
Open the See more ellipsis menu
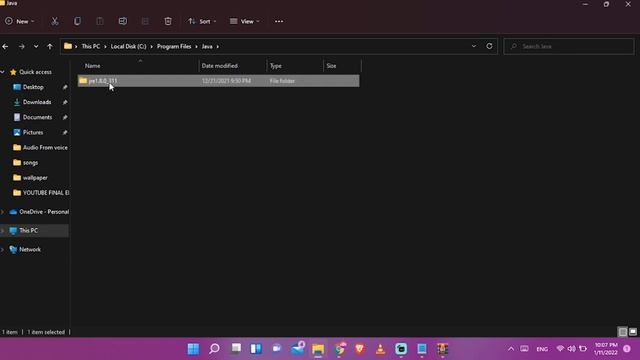279,21
